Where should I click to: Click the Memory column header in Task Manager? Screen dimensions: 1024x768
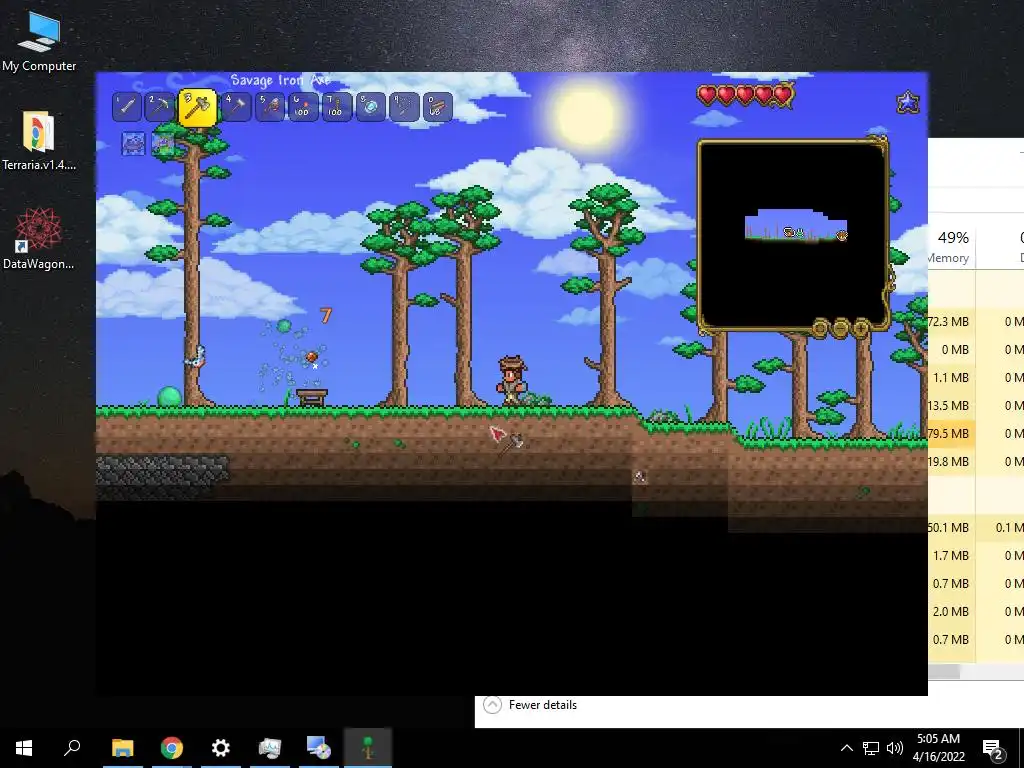tap(950, 246)
